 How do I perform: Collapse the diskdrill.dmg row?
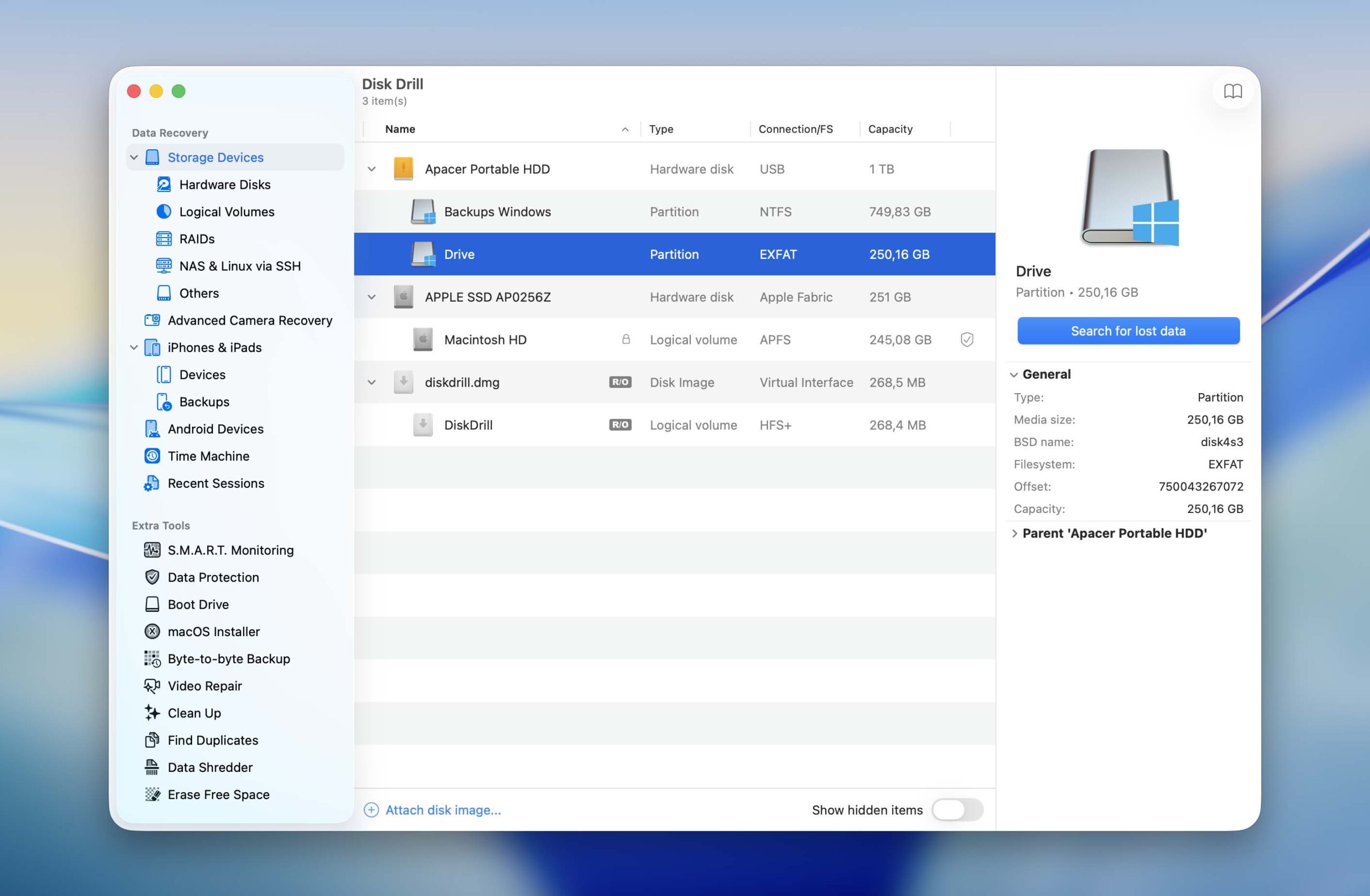tap(372, 382)
